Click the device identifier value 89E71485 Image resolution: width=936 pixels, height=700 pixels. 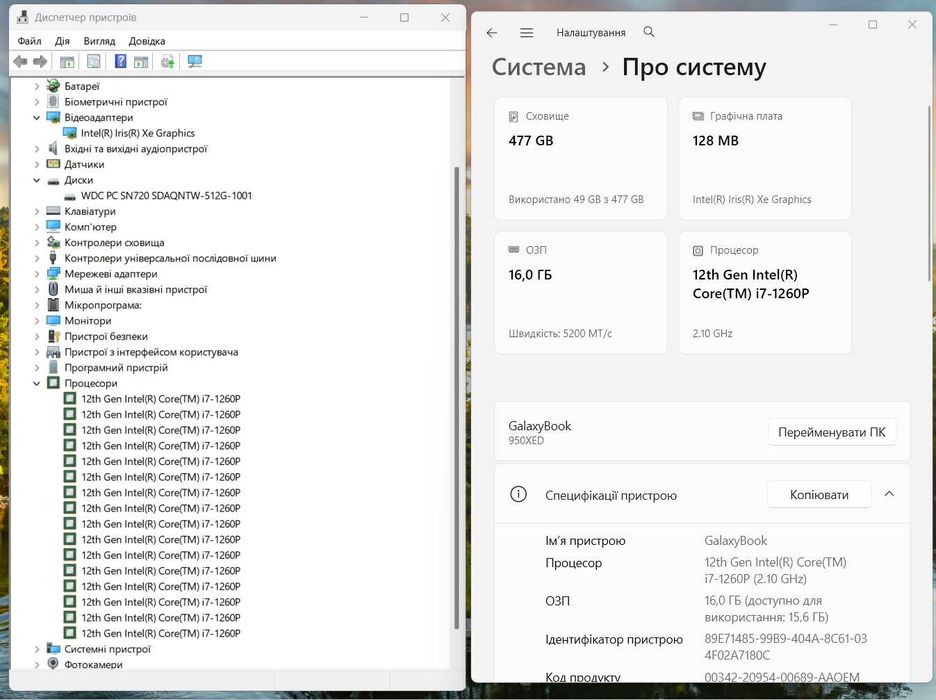coord(786,647)
